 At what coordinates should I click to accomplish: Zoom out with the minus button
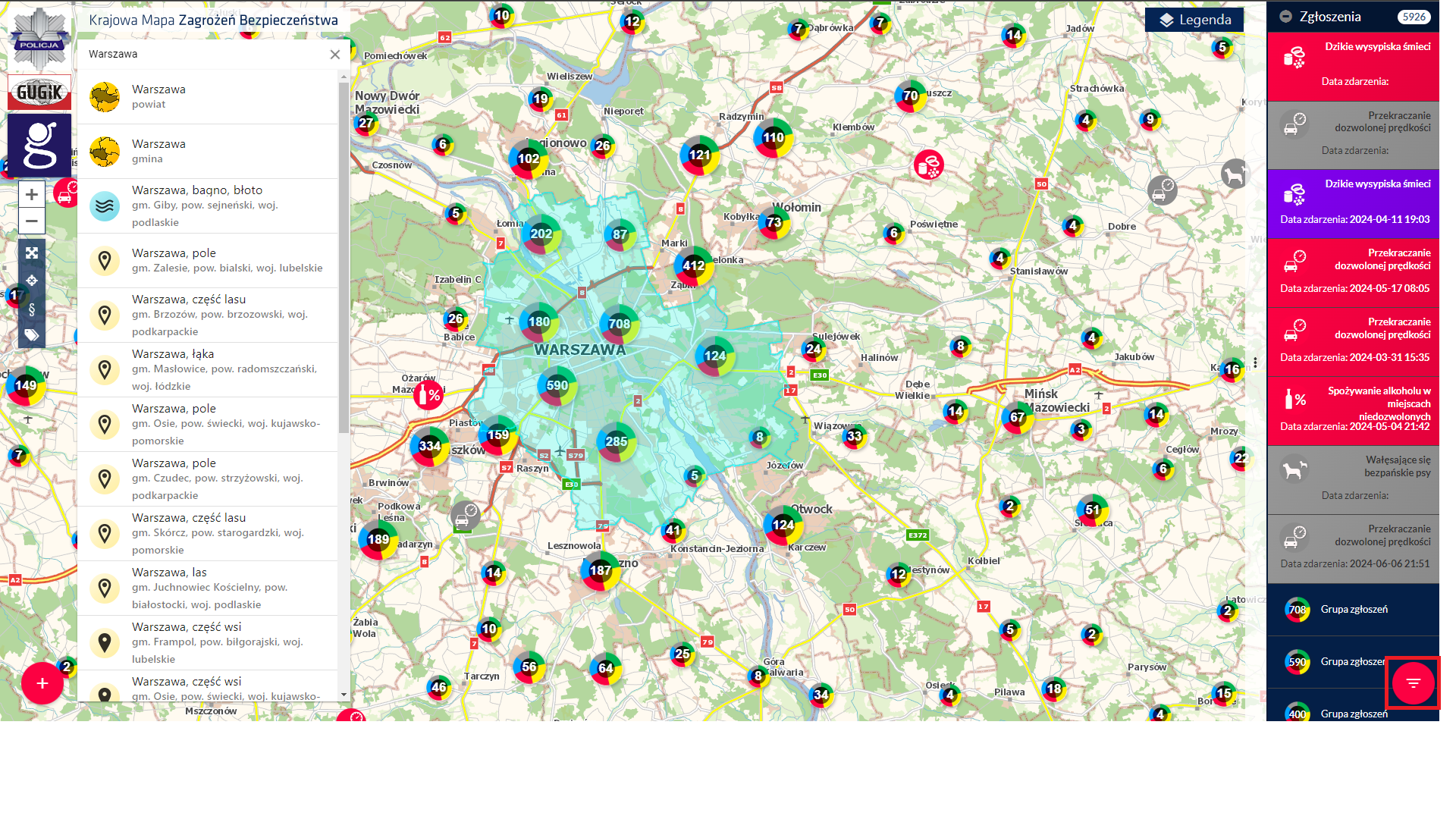tap(32, 221)
